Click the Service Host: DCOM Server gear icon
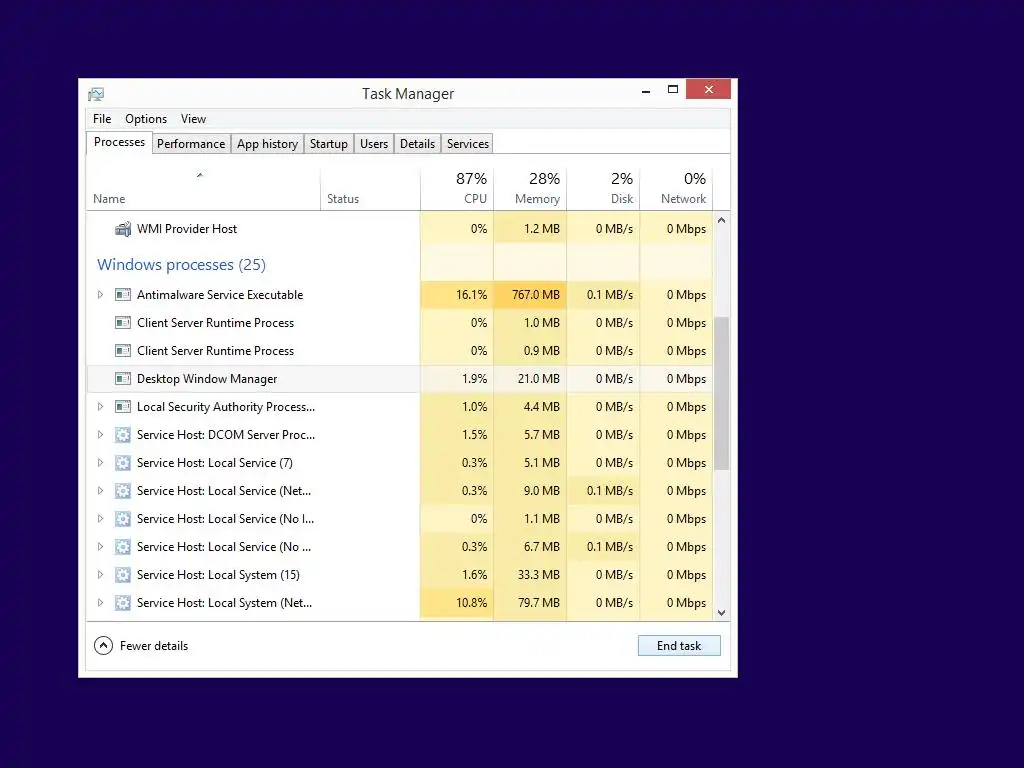Screen dimensions: 1024x768 point(123,435)
